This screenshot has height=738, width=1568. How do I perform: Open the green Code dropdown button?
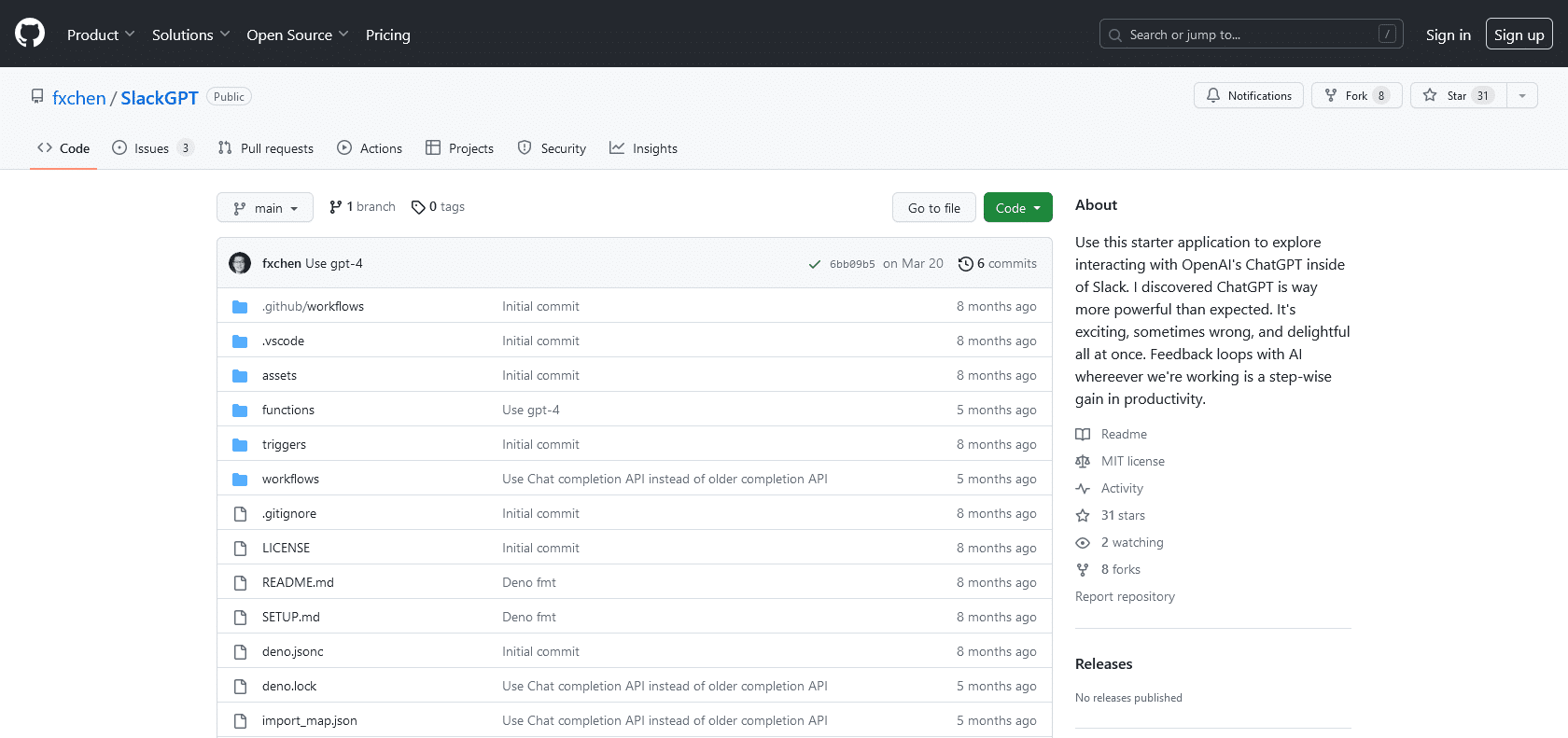click(1018, 207)
